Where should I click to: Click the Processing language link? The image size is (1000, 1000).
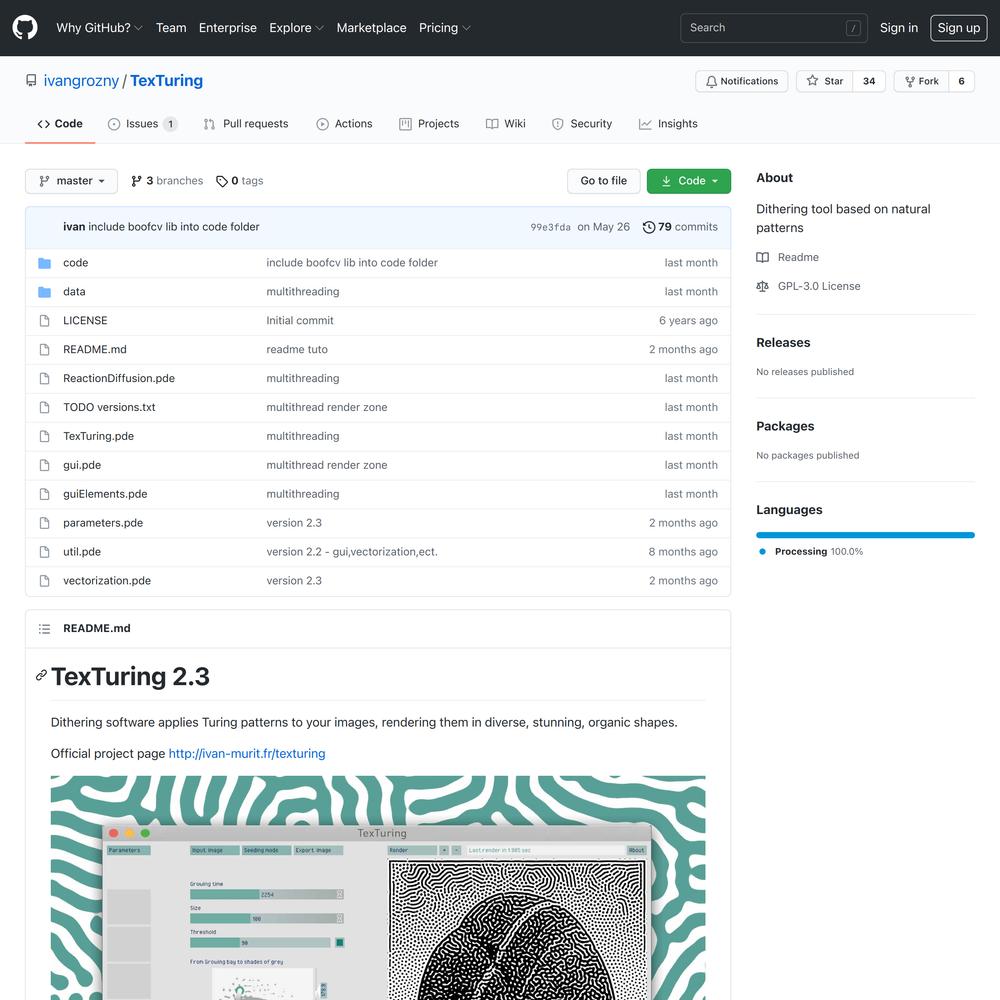pyautogui.click(x=819, y=552)
